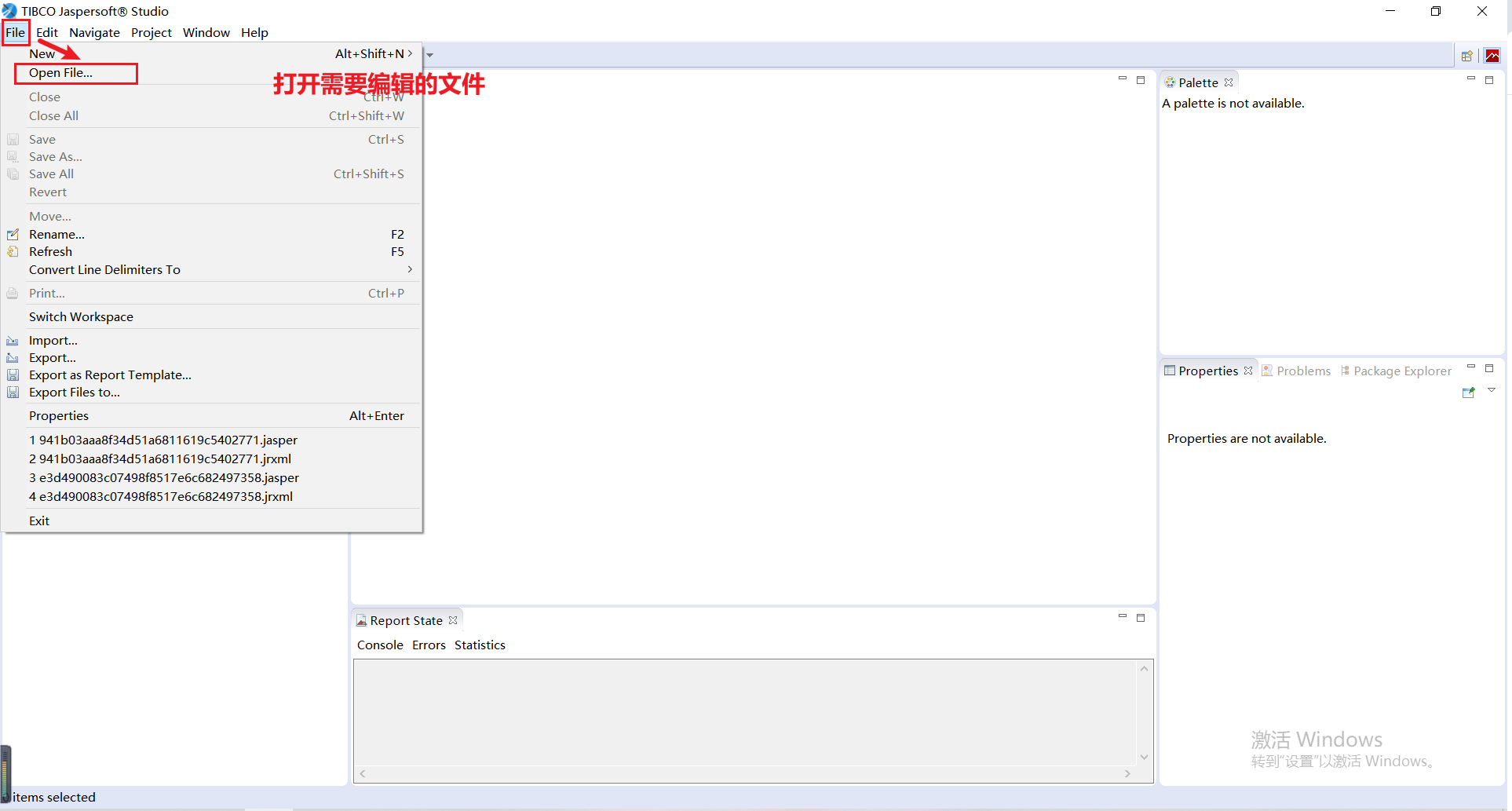
Task: Expand the New submenu
Action: click(x=212, y=53)
